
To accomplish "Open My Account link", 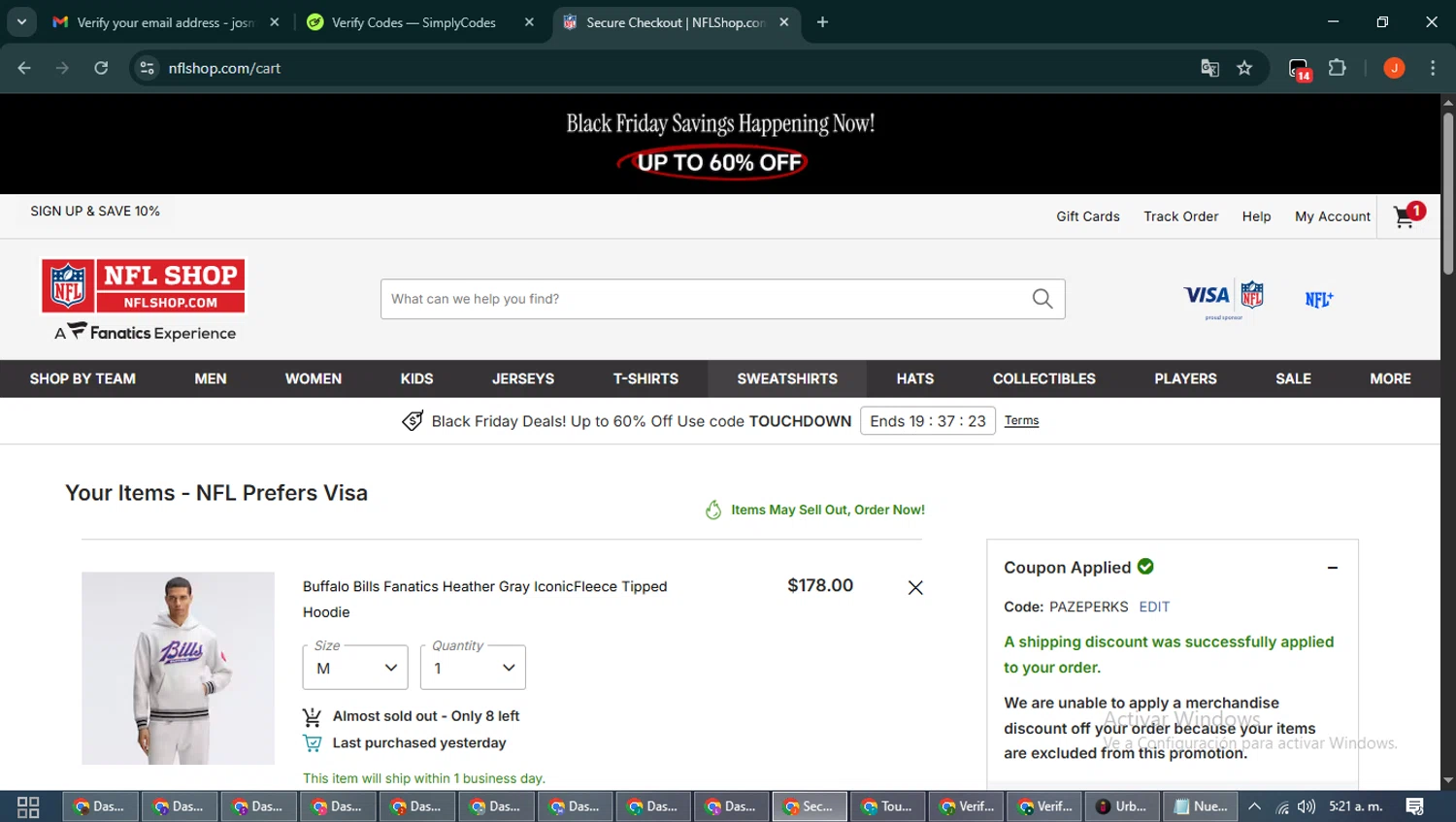I will pyautogui.click(x=1333, y=216).
